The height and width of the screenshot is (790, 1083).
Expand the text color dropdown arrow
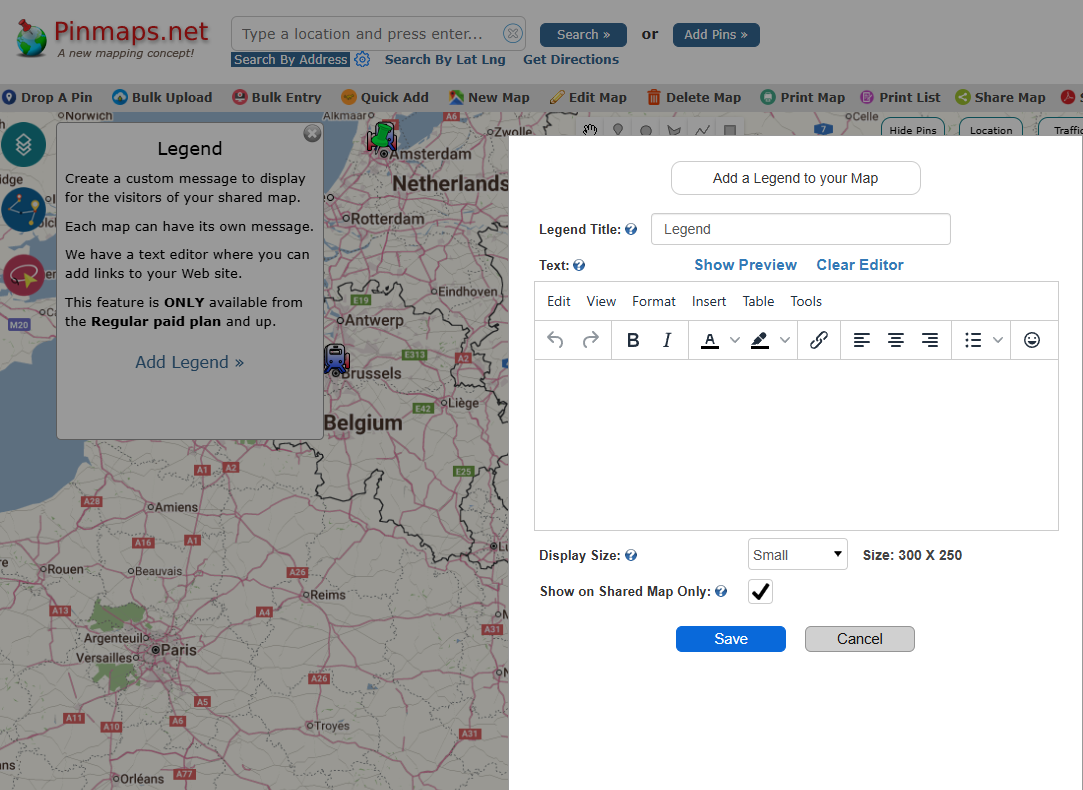click(x=735, y=340)
